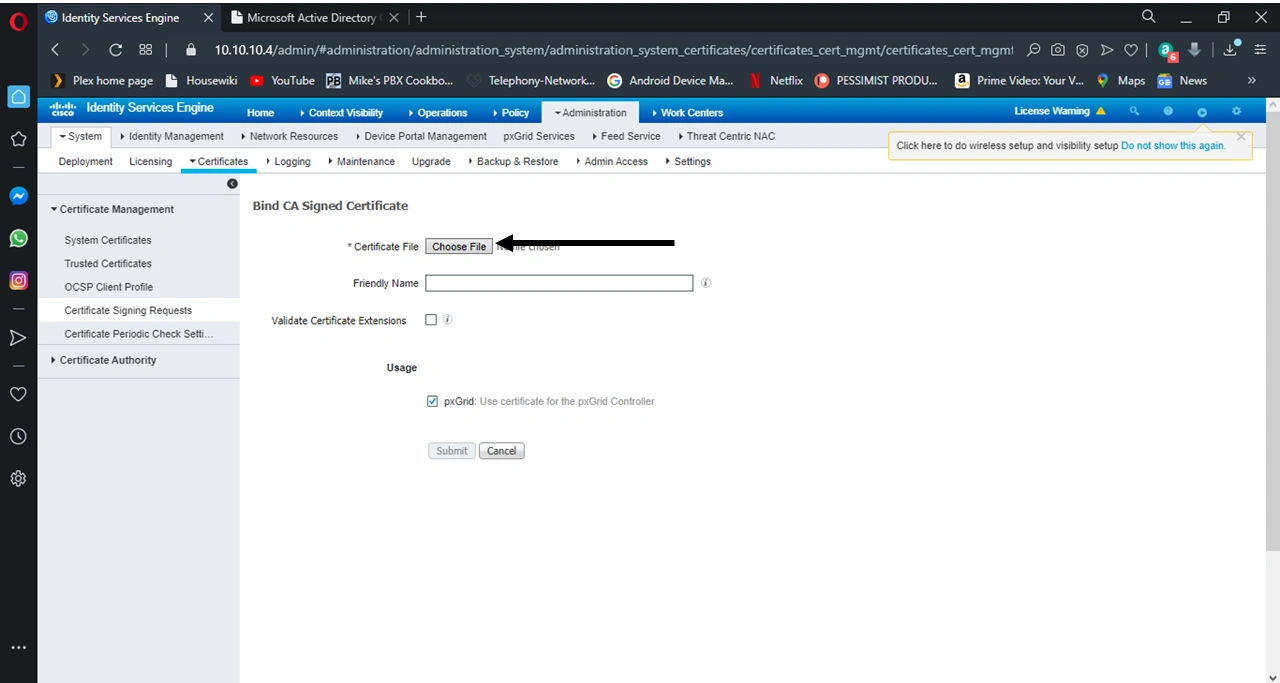
Task: Uncheck the pxGrid usage checkbox
Action: (x=432, y=401)
